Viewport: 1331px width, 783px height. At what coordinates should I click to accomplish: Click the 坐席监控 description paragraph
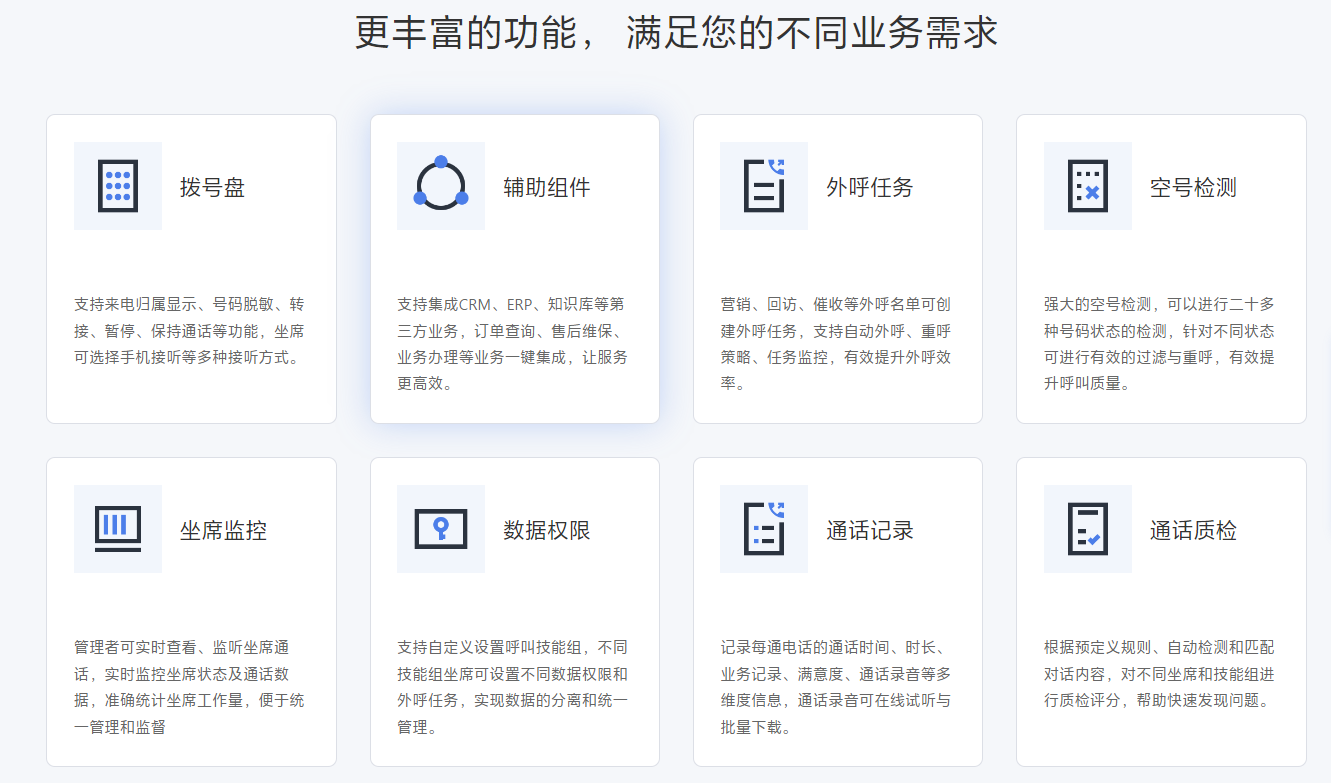(x=191, y=689)
